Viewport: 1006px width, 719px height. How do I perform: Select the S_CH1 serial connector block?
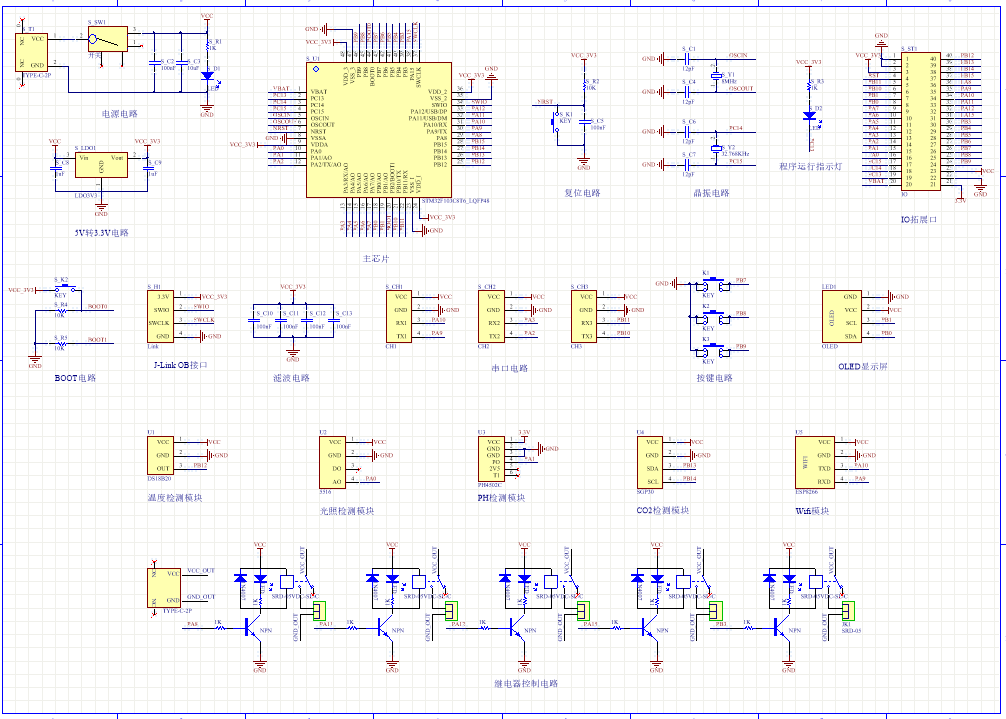tap(398, 317)
